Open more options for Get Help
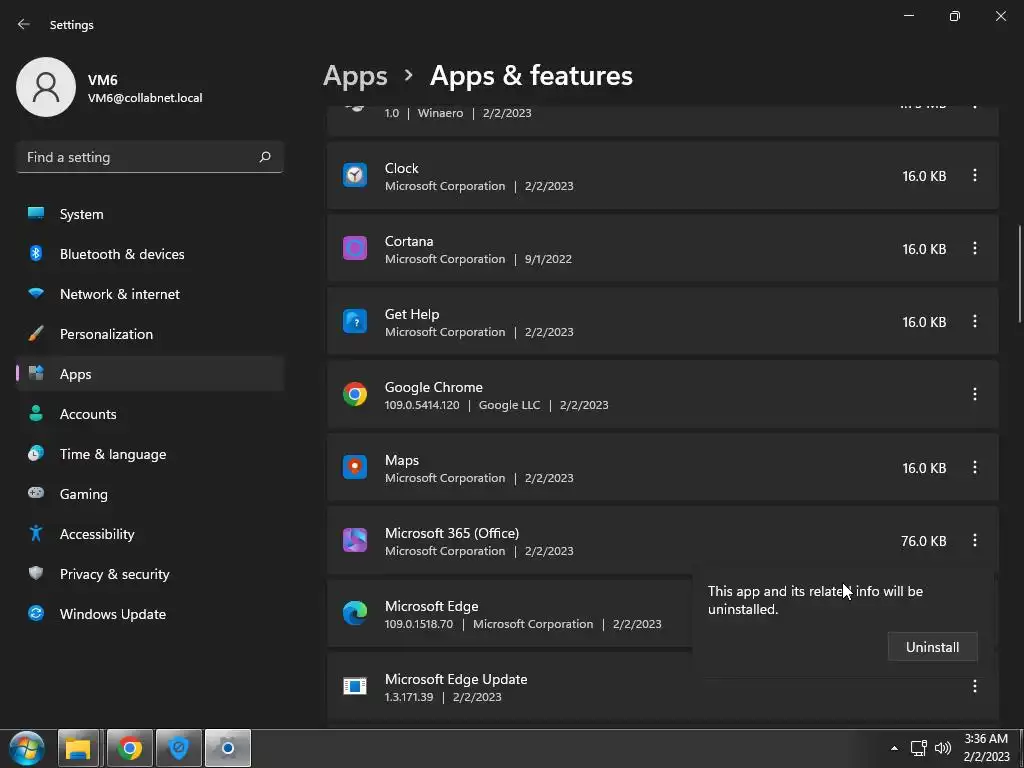1024x768 pixels. [974, 321]
